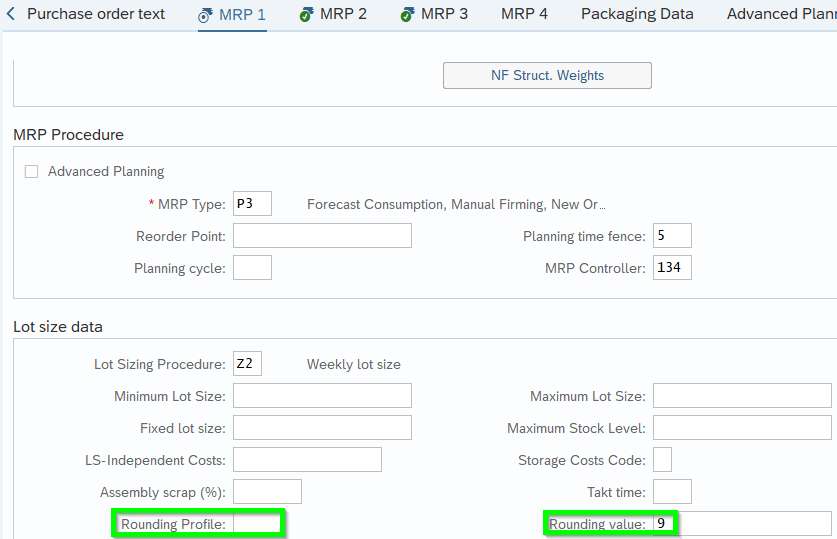Click the icon on the MRP 3 tab
This screenshot has width=837, height=539.
[x=407, y=15]
